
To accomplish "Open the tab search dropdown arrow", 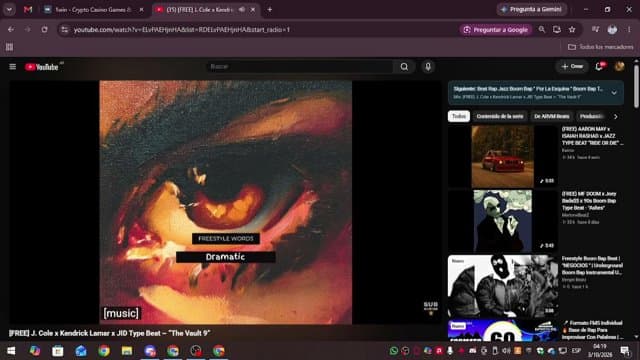I will click(9, 9).
